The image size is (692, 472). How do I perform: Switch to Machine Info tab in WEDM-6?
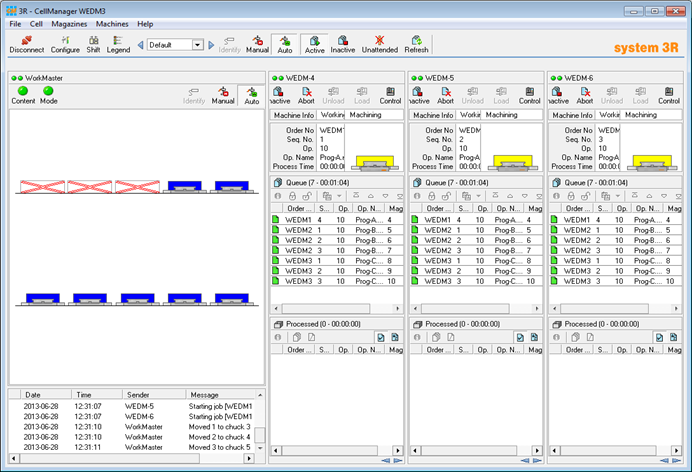click(x=572, y=115)
